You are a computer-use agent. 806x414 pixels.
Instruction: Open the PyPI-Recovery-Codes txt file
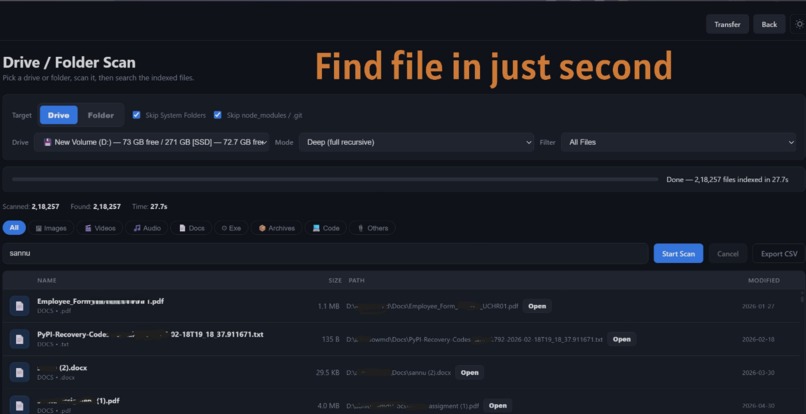[621, 339]
